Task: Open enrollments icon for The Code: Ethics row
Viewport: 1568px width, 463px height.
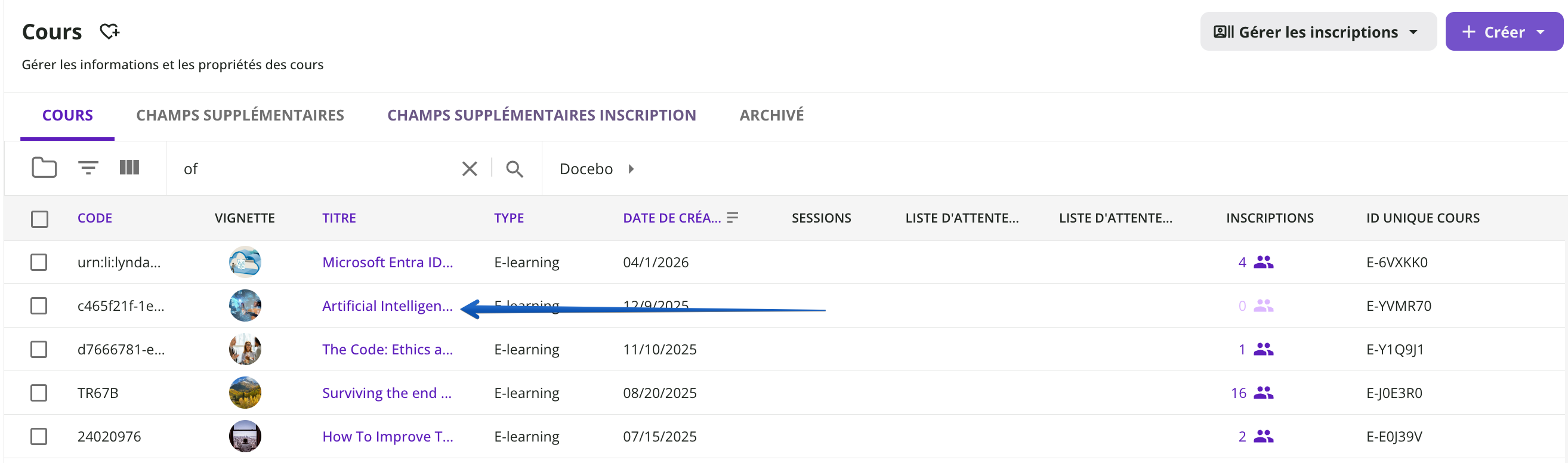Action: pos(1264,349)
